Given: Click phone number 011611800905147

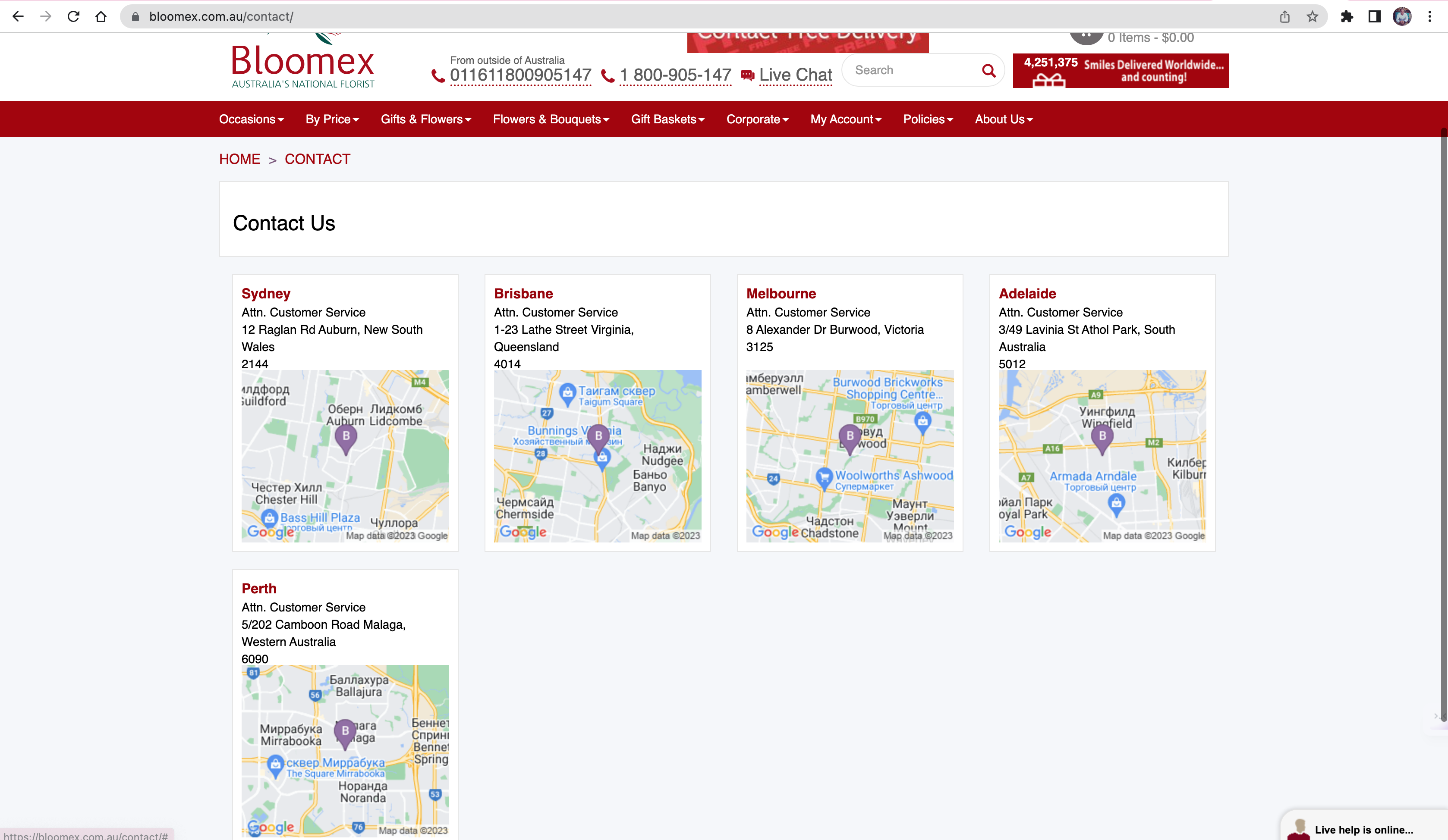Looking at the screenshot, I should [x=521, y=75].
